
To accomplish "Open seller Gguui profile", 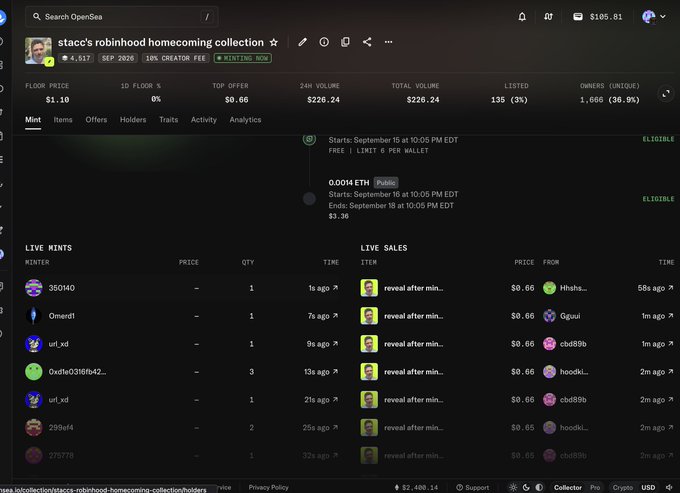I will 570,316.
